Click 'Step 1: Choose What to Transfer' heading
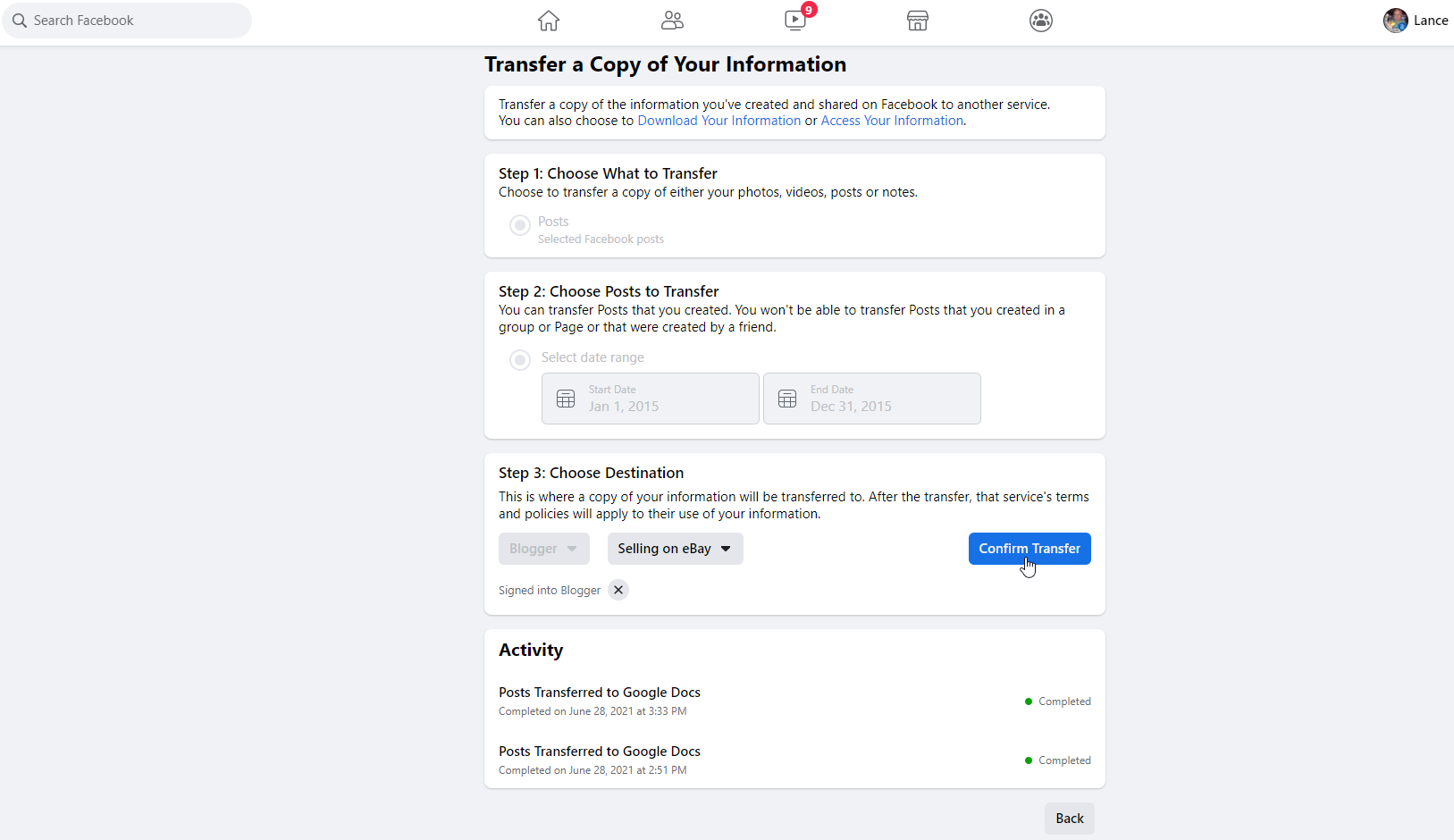 [x=608, y=173]
